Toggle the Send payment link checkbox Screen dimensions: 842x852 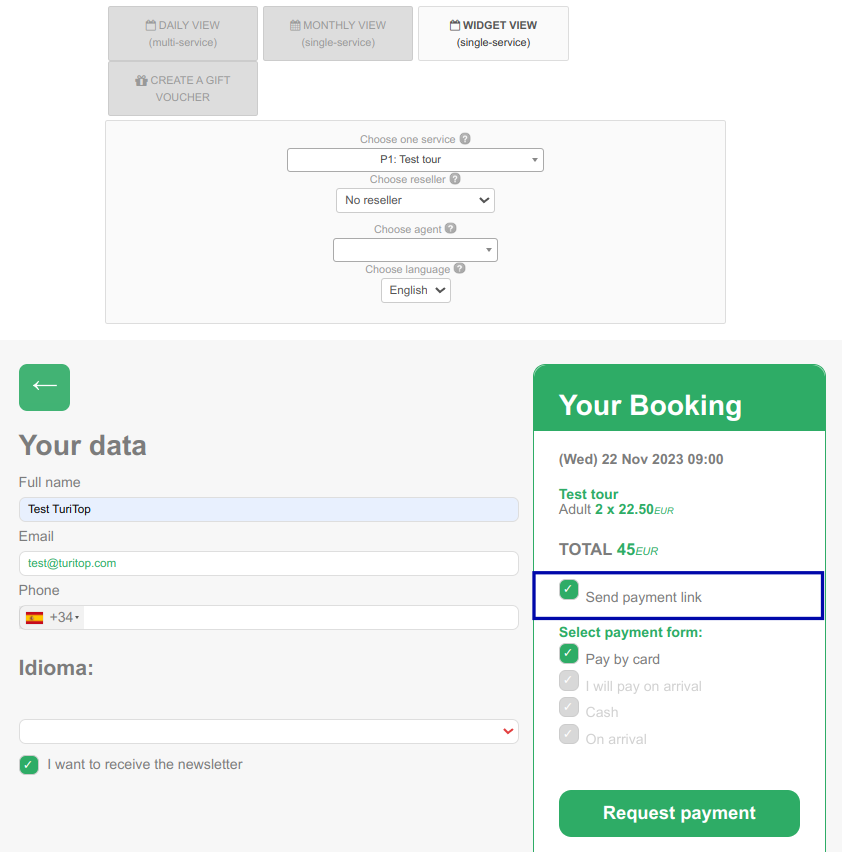click(569, 590)
